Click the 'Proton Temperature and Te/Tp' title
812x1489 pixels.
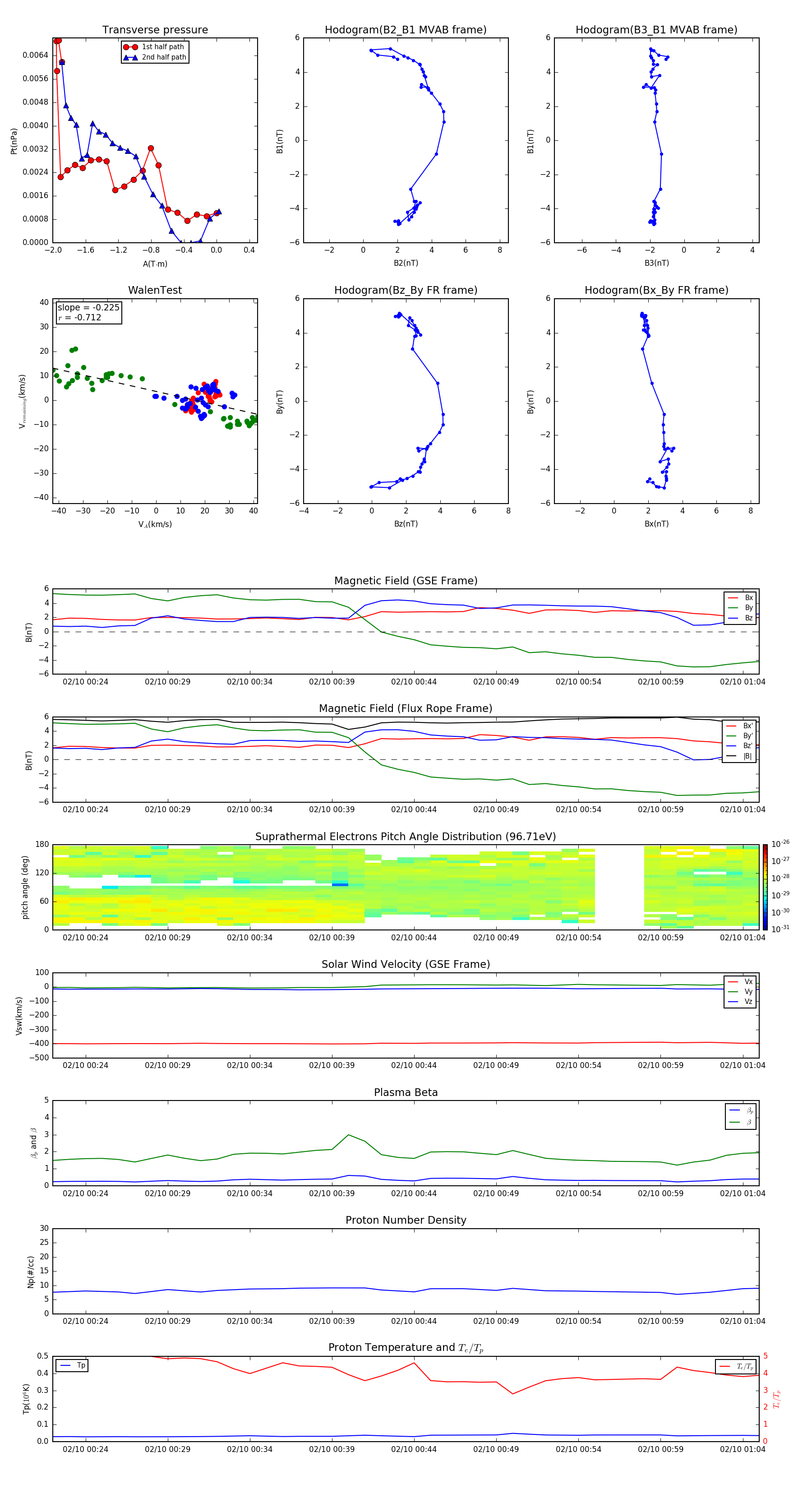tap(406, 1348)
